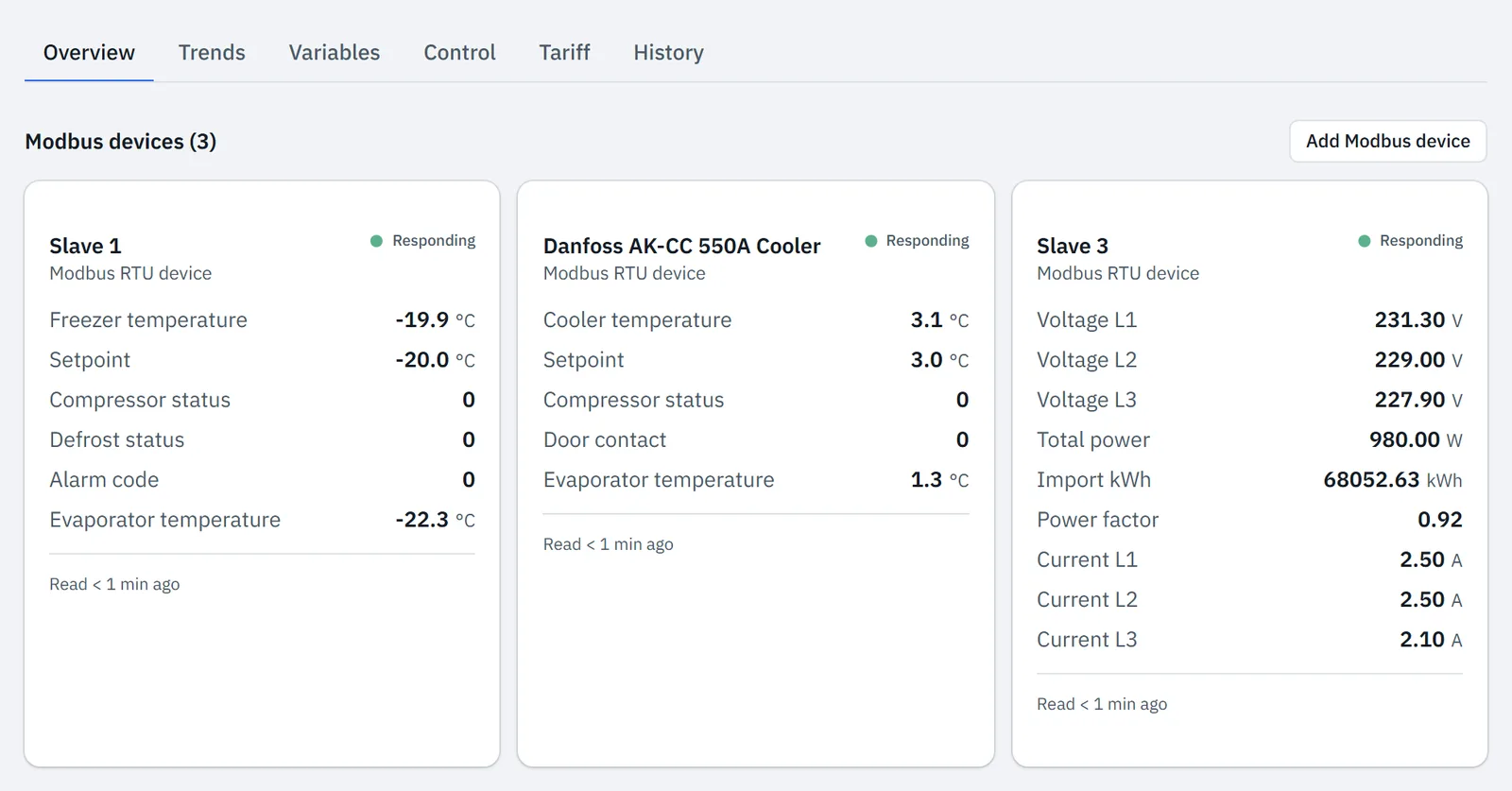Click the green status dot on Slave 3
Viewport: 1512px width, 791px height.
pyautogui.click(x=1365, y=241)
